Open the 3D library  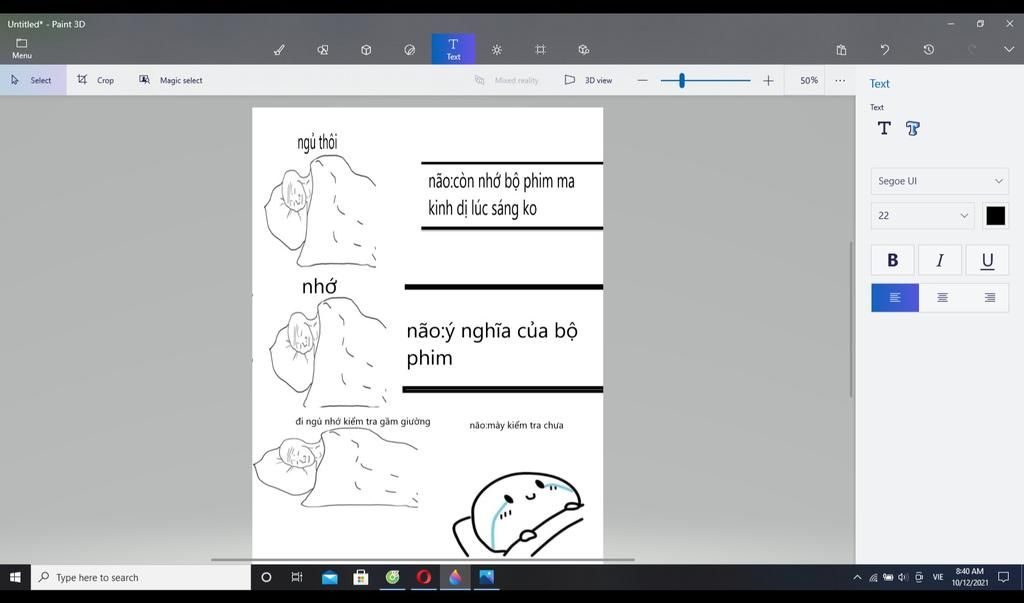pyautogui.click(x=584, y=50)
